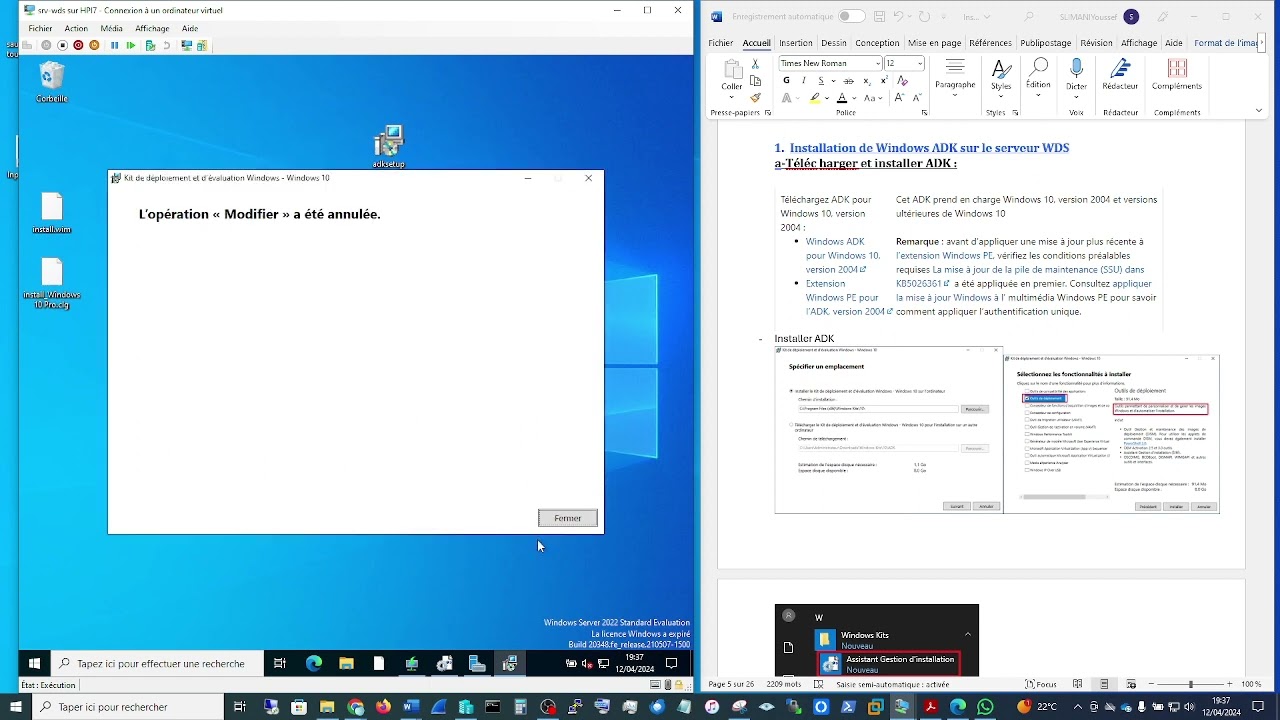Screen dimensions: 1280x720
Task: Collapse the Word ribbon with the chevron
Action: (x=1261, y=112)
